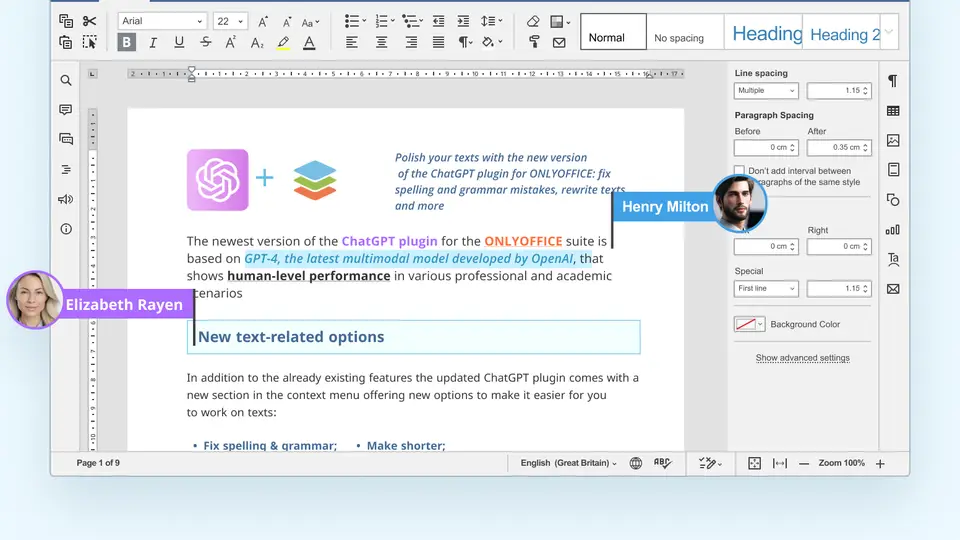Open the Search icon in the left sidebar
The height and width of the screenshot is (540, 960).
click(66, 80)
